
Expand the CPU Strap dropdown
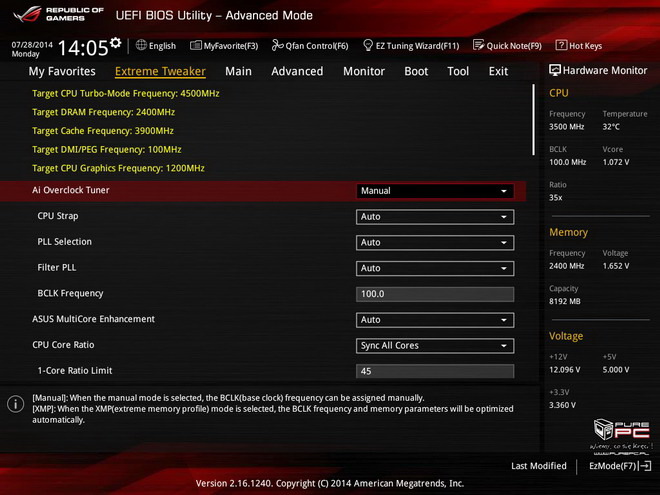pos(435,217)
